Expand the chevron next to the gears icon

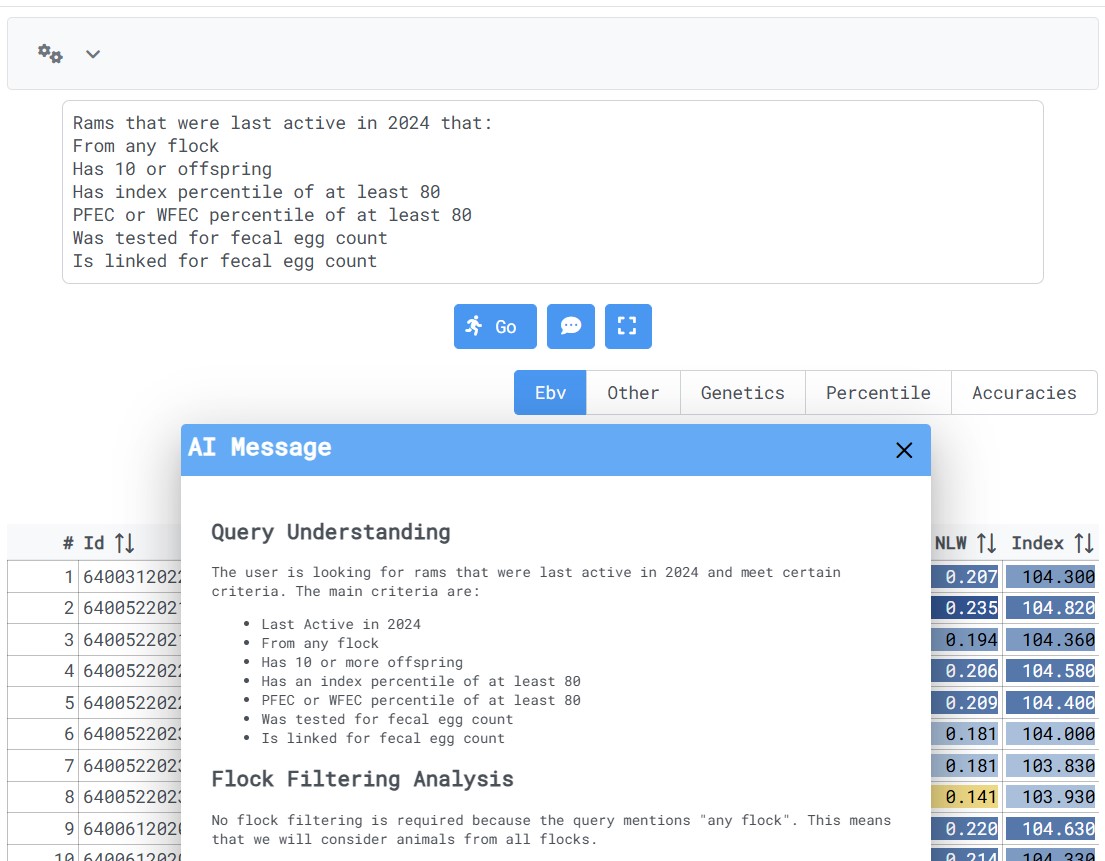(93, 54)
